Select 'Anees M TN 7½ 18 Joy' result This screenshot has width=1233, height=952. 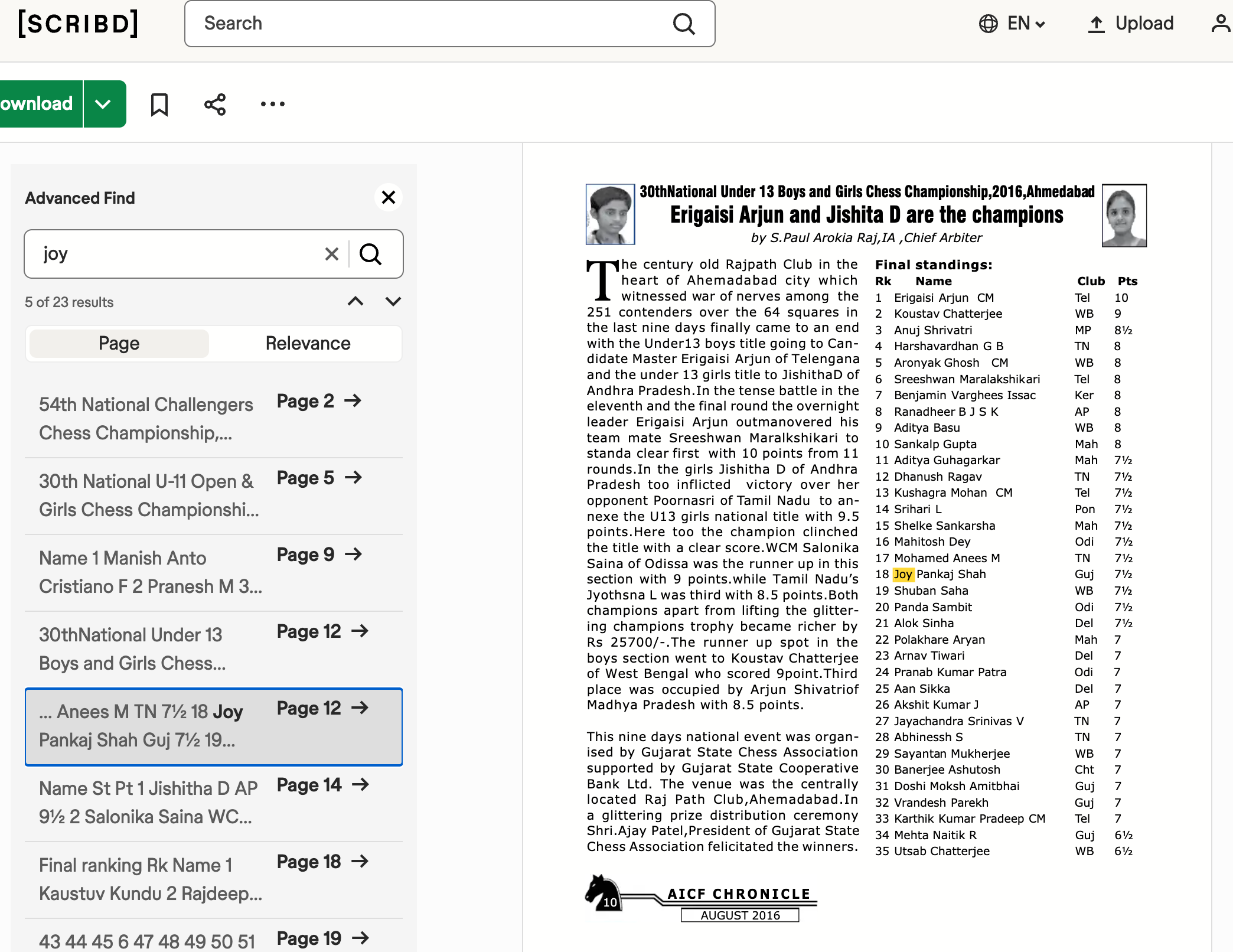coord(214,726)
